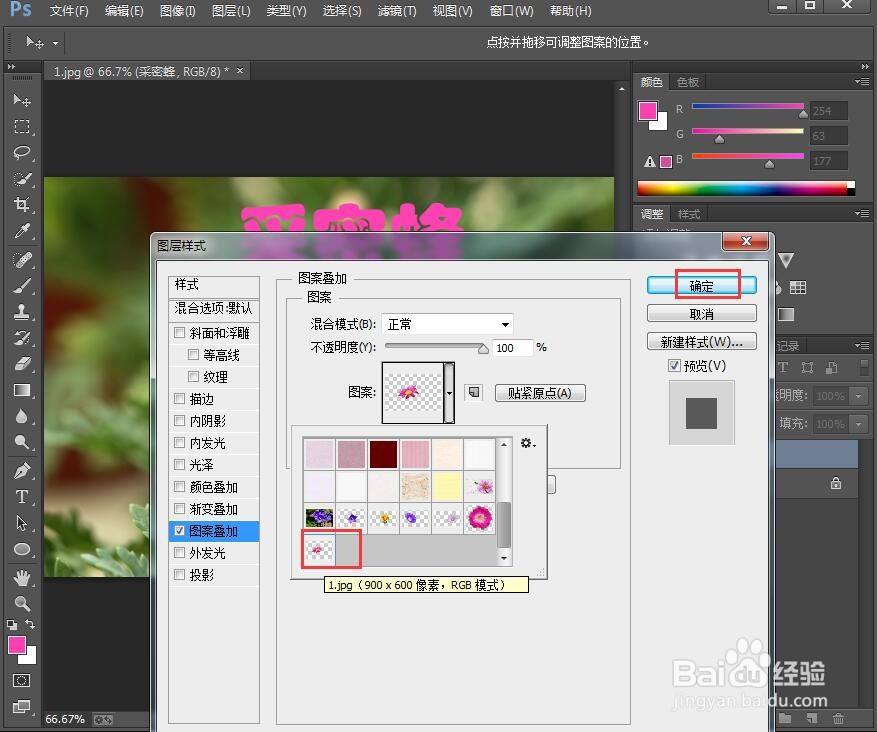Activate the Crop tool
Viewport: 877px width, 732px height.
coord(22,205)
